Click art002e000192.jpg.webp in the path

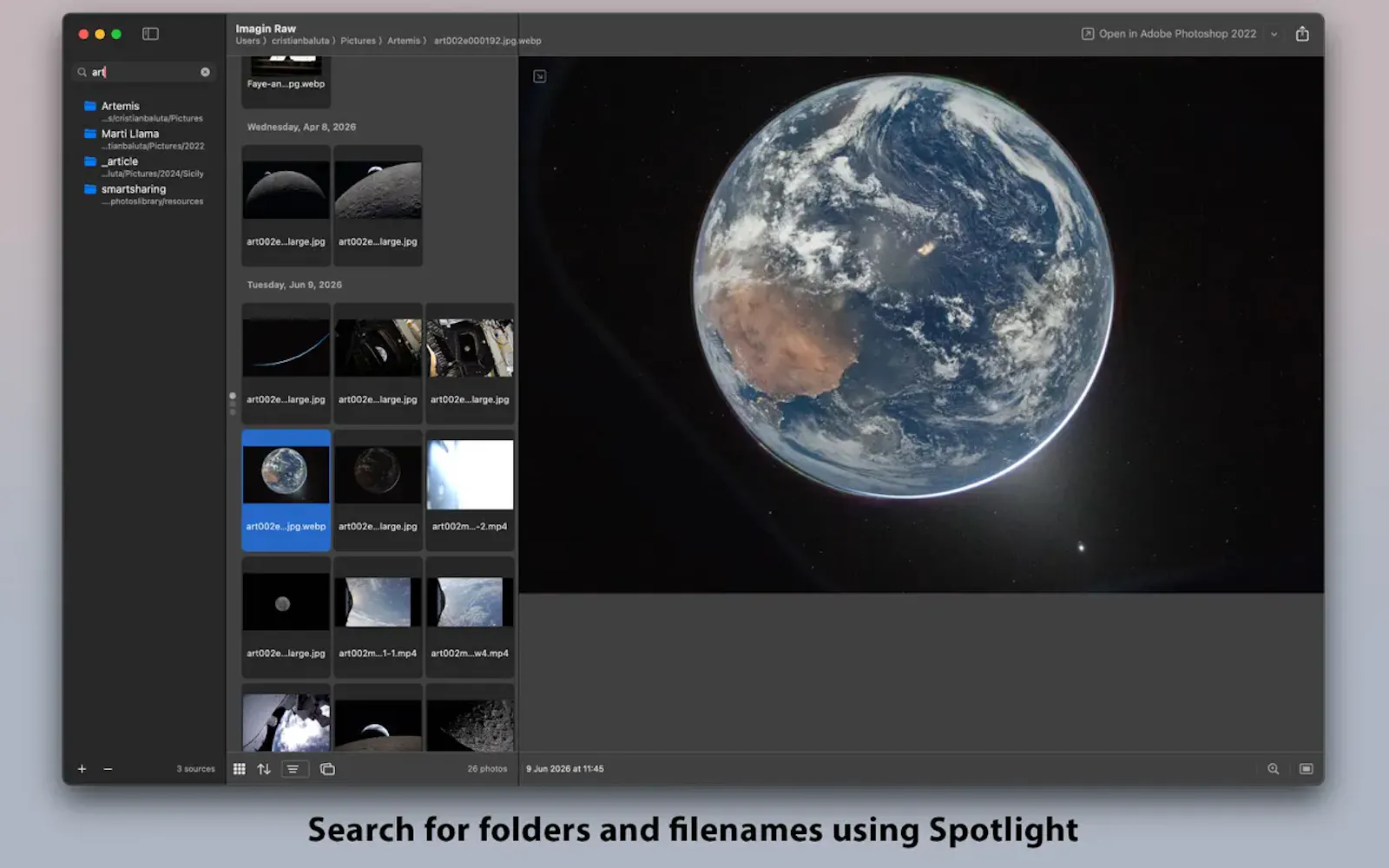[x=488, y=41]
